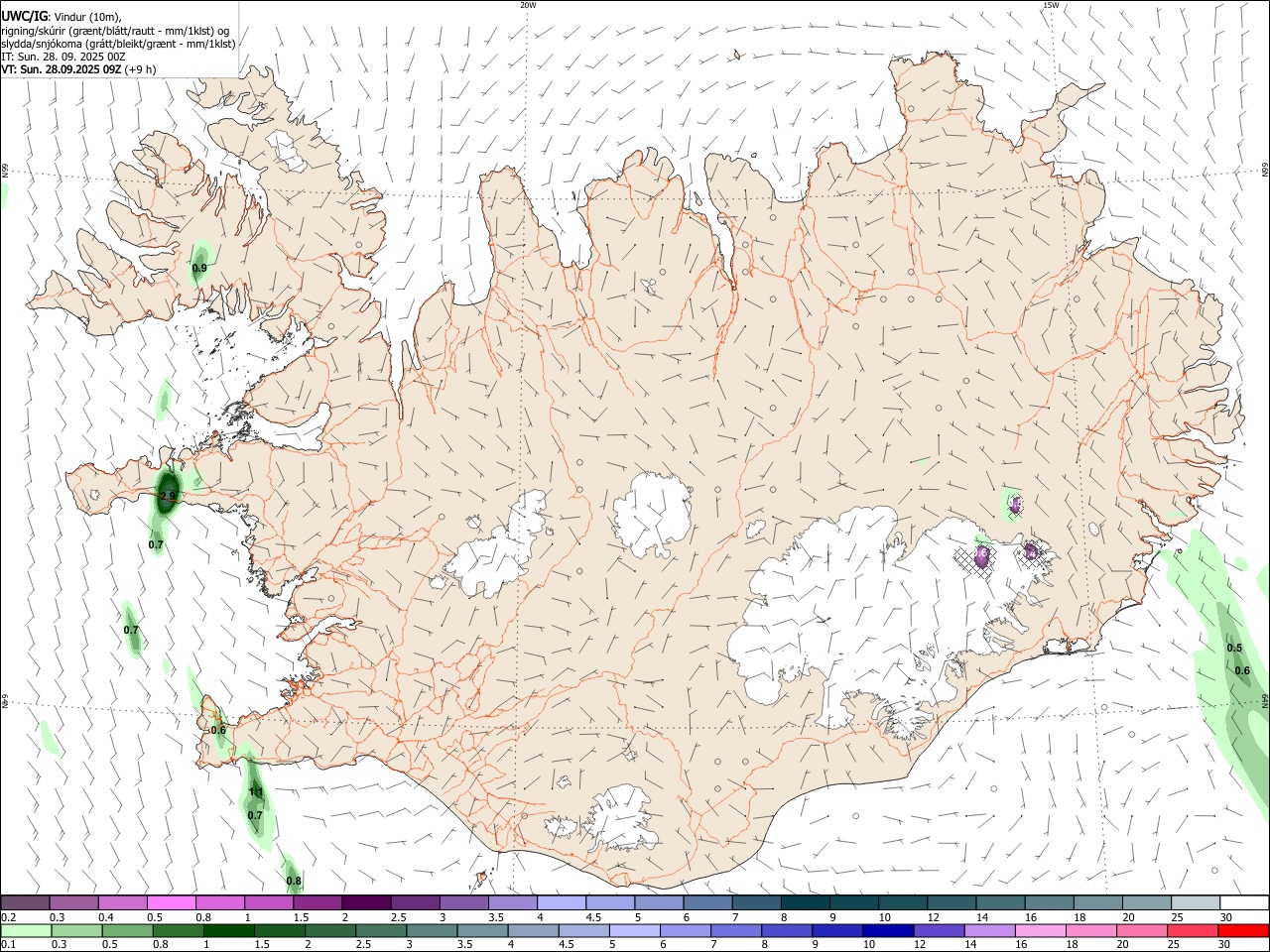Click the 0.7 value directly under the 2.9

coord(156,545)
